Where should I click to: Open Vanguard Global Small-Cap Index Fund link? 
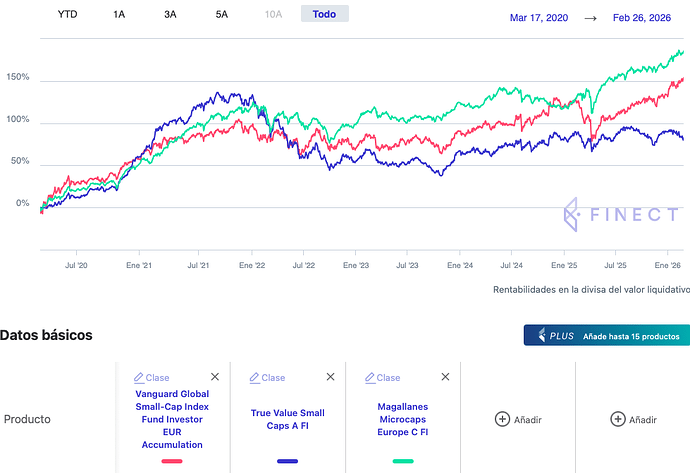tap(172, 419)
